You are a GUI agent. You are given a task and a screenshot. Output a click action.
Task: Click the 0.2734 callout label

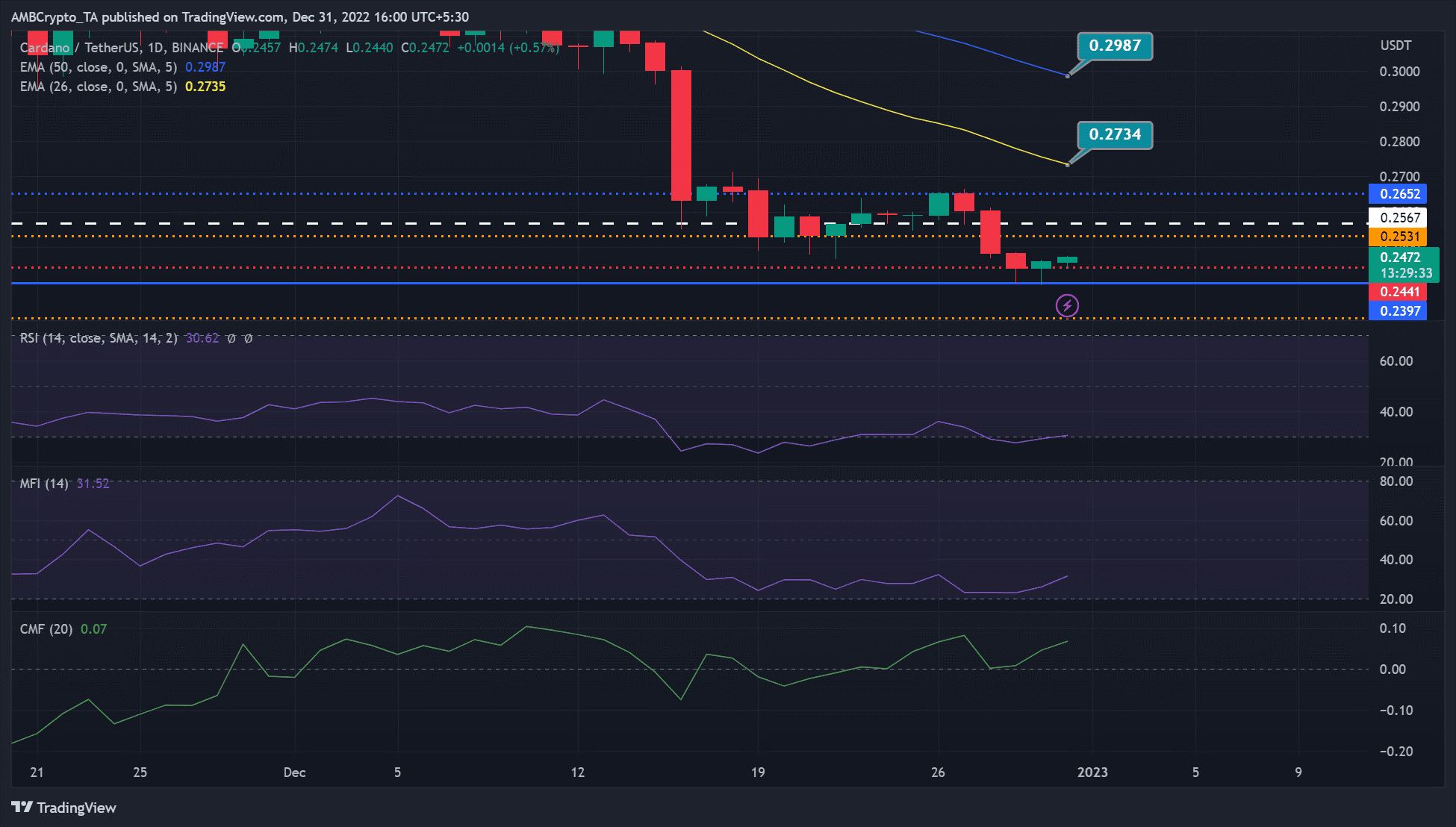pyautogui.click(x=1114, y=135)
